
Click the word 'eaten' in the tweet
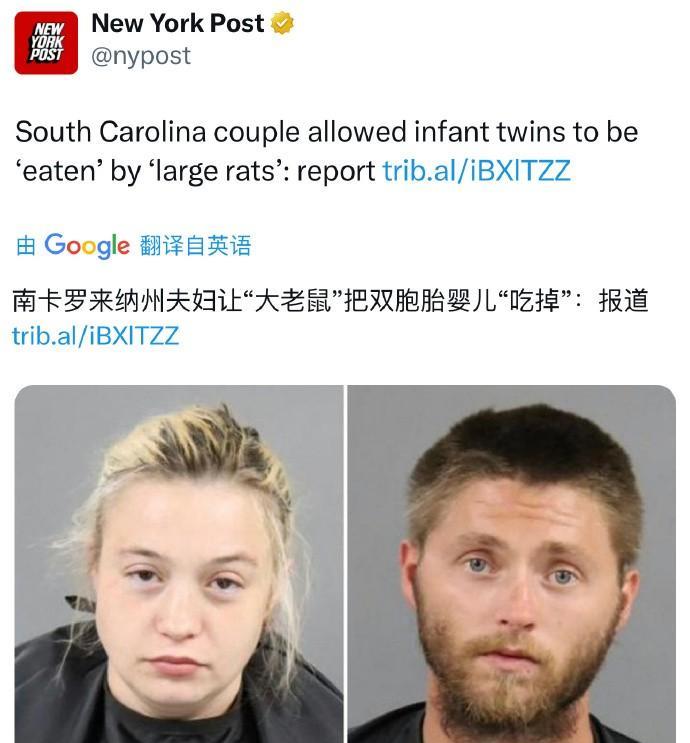(58, 172)
